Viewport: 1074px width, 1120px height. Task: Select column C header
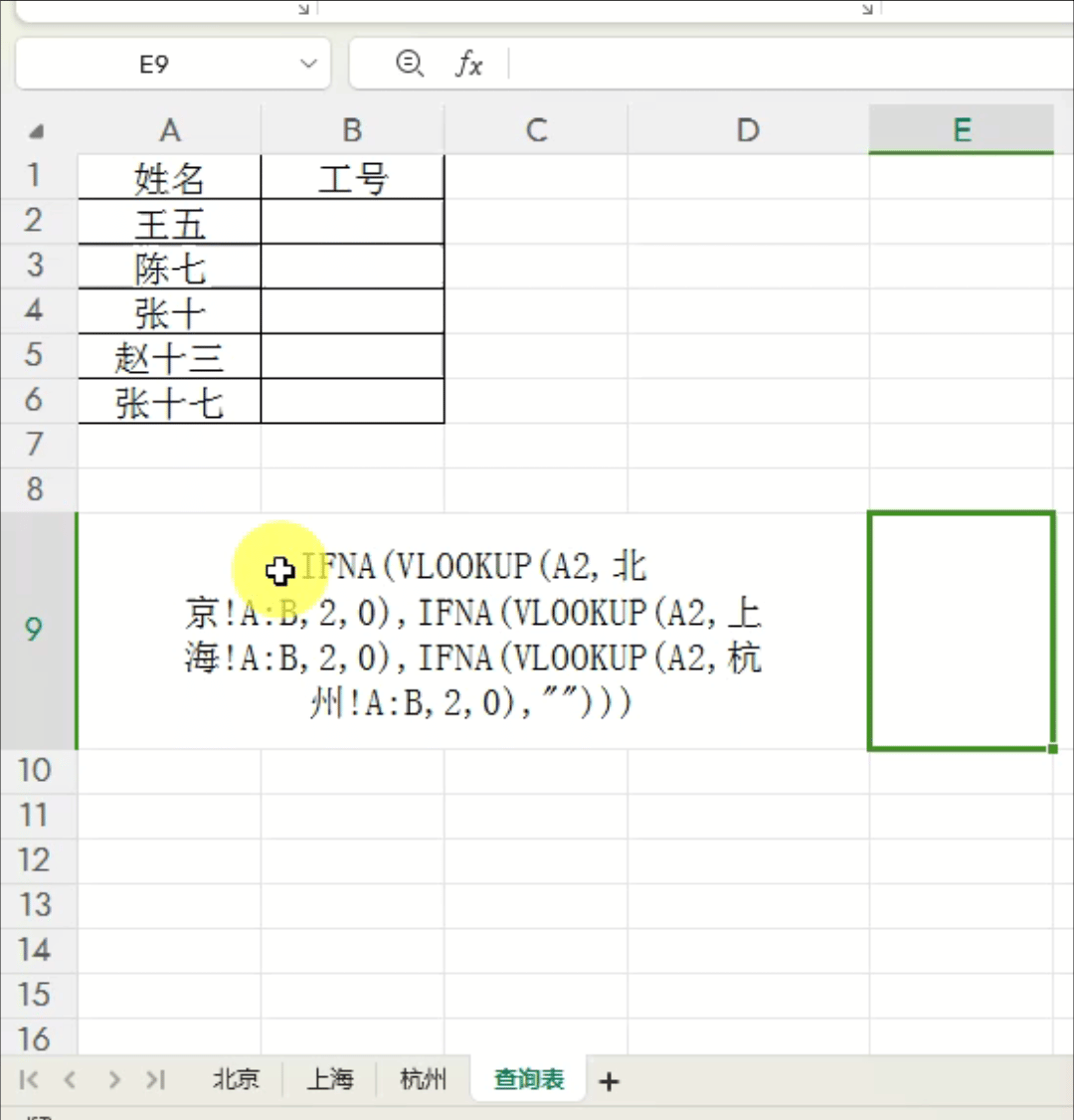(536, 130)
